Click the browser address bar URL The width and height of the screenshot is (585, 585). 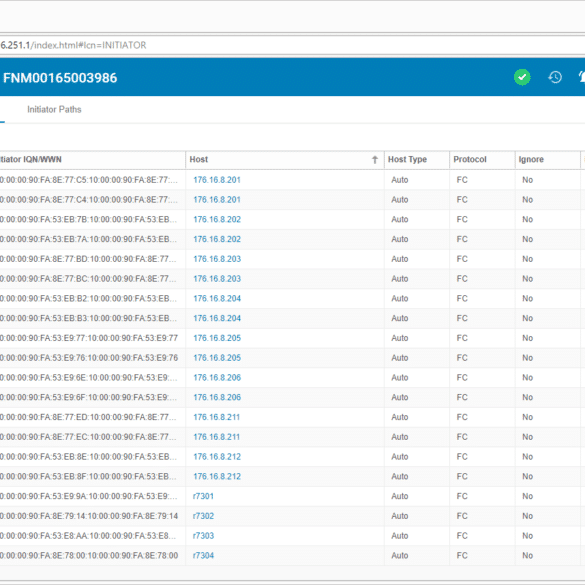coord(73,45)
